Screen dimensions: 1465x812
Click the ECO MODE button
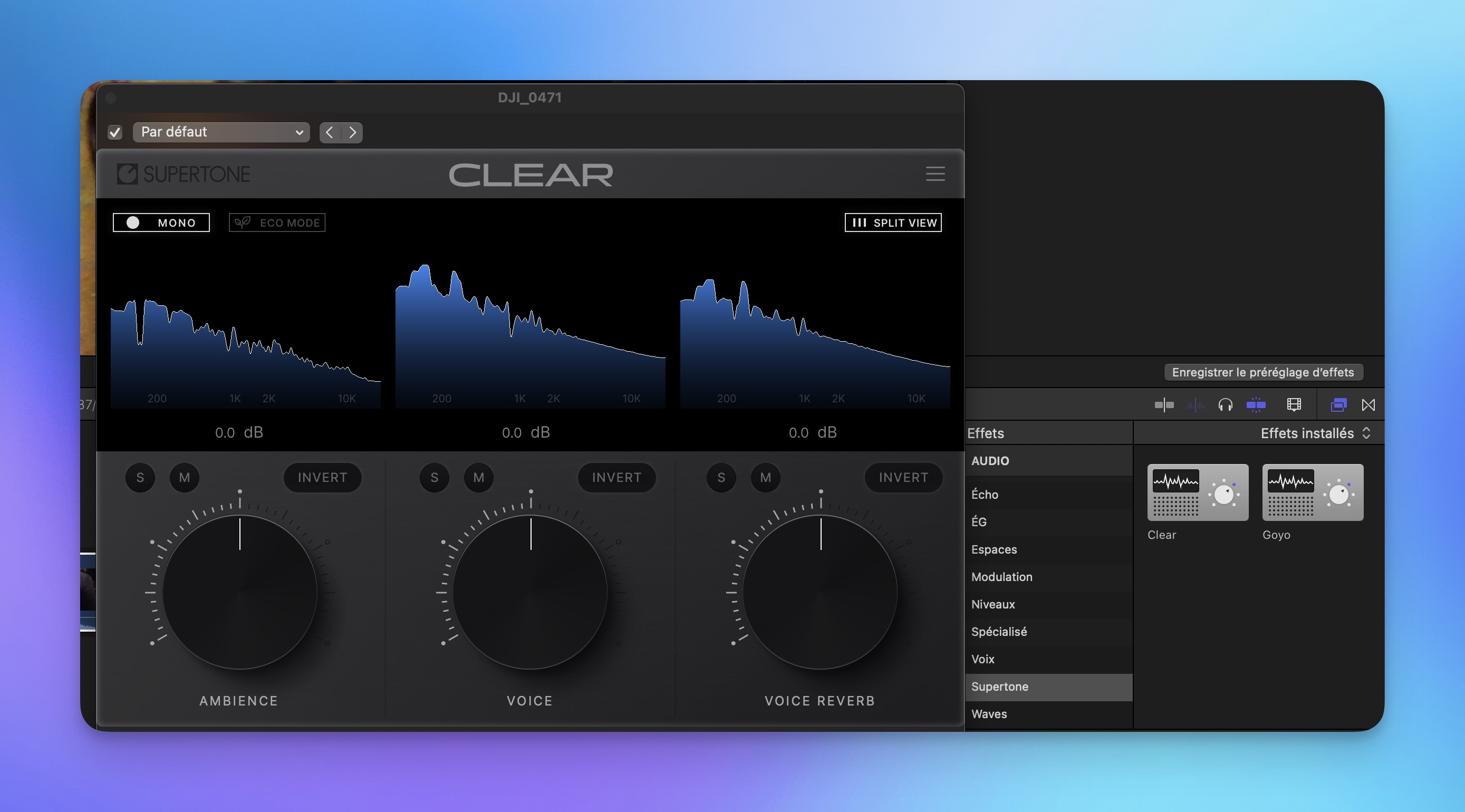tap(277, 223)
